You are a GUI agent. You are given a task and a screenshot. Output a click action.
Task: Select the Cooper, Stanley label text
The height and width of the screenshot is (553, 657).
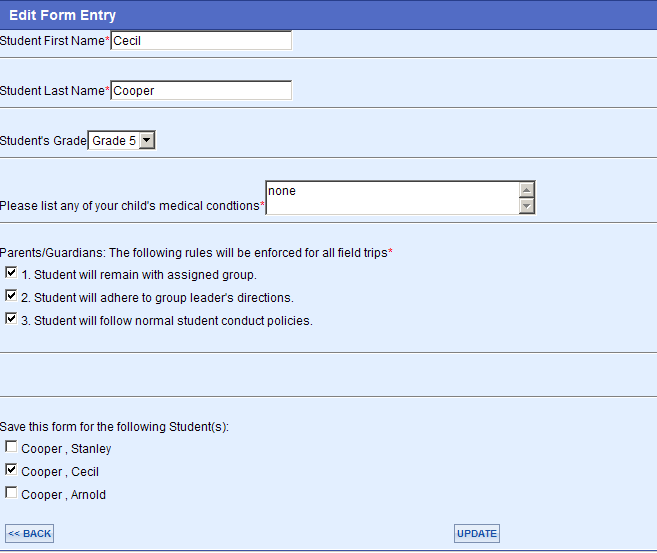pos(66,449)
